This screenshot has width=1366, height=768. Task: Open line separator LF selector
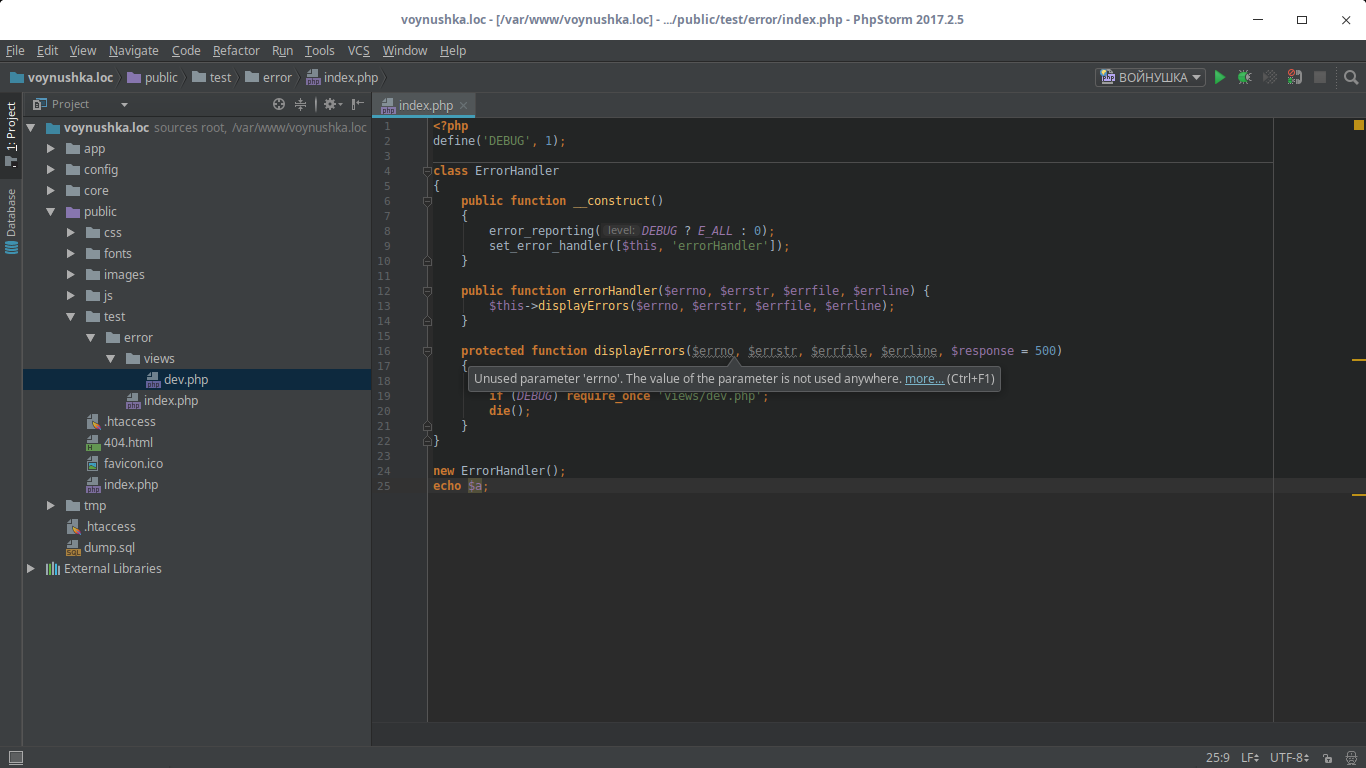pos(1250,758)
